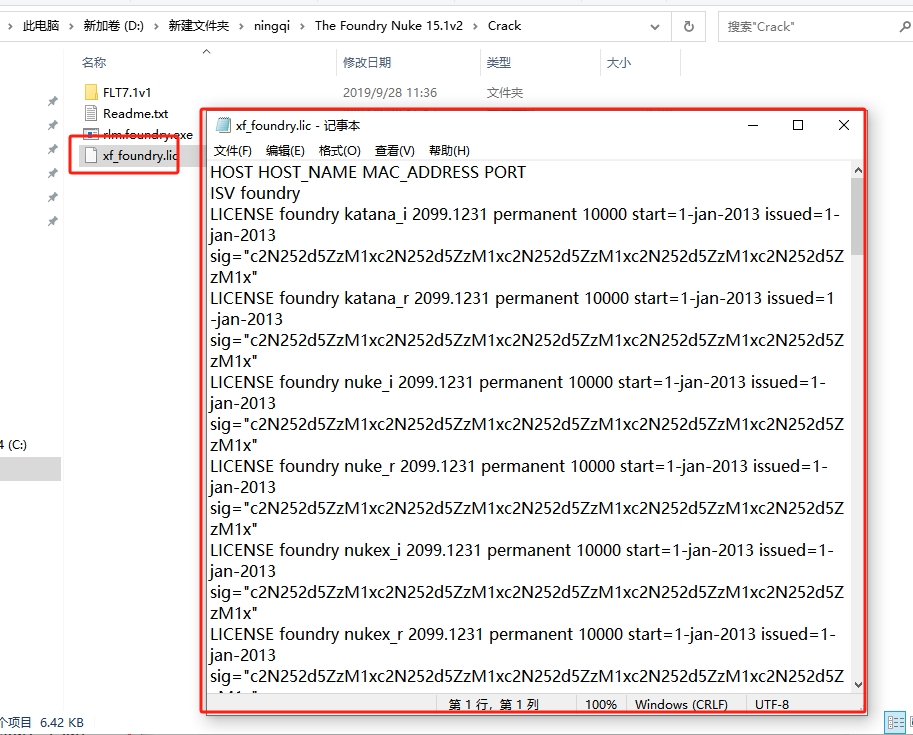The height and width of the screenshot is (735, 913).
Task: Switch to details view icon in Explorer status bar
Action: coord(895,722)
